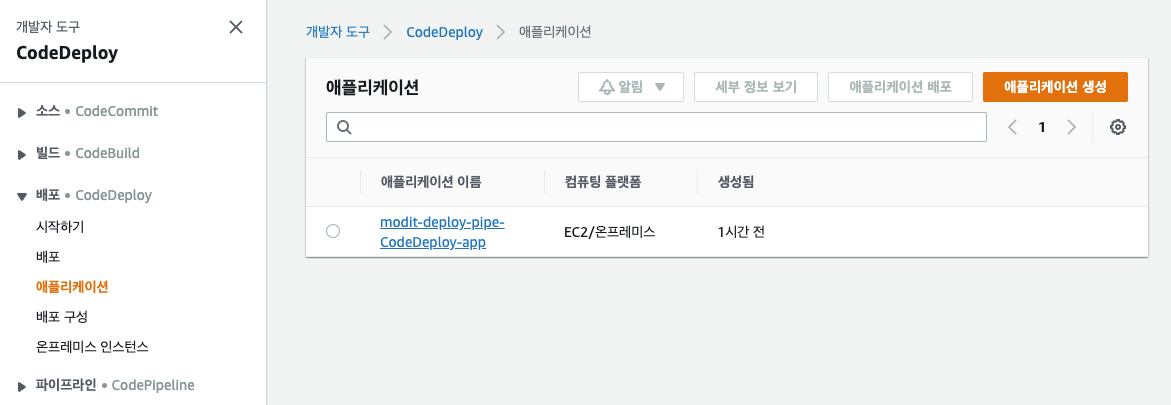Go to the next page arrow

coord(1071,127)
